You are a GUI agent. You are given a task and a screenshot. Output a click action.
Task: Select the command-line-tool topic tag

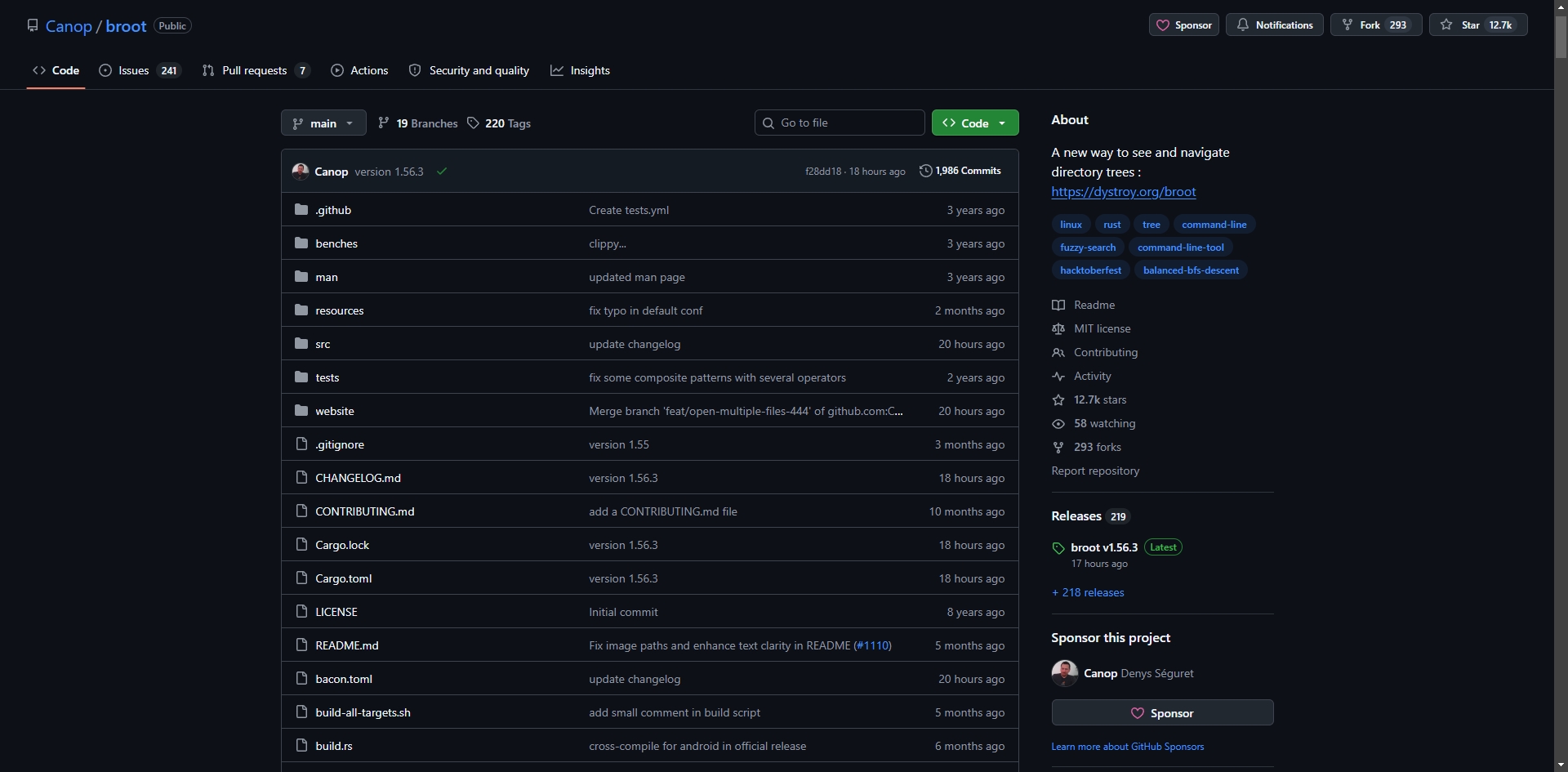1180,247
